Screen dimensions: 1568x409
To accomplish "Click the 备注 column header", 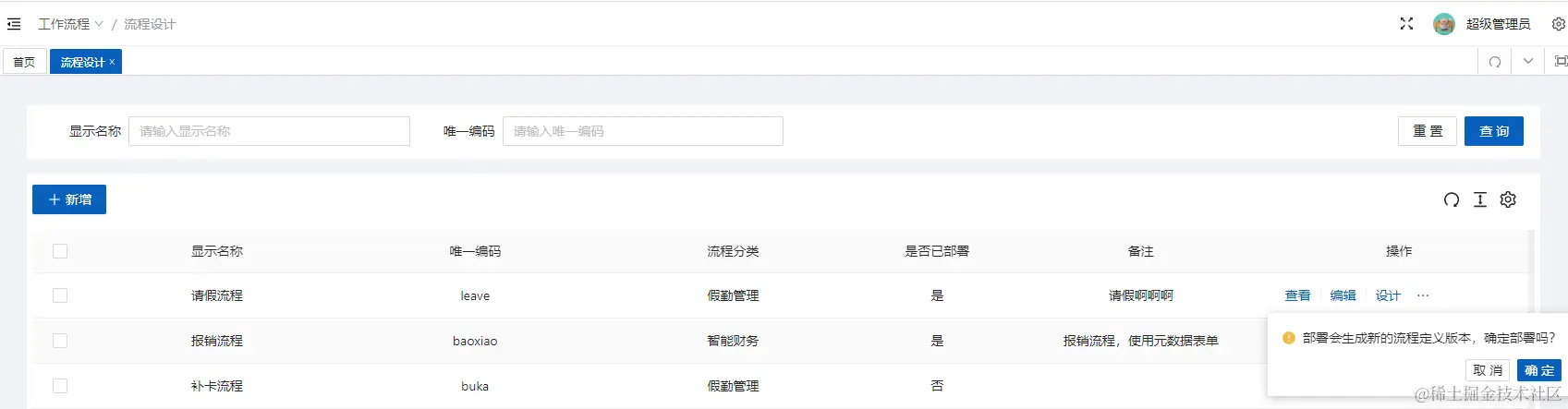I will pos(1141,251).
